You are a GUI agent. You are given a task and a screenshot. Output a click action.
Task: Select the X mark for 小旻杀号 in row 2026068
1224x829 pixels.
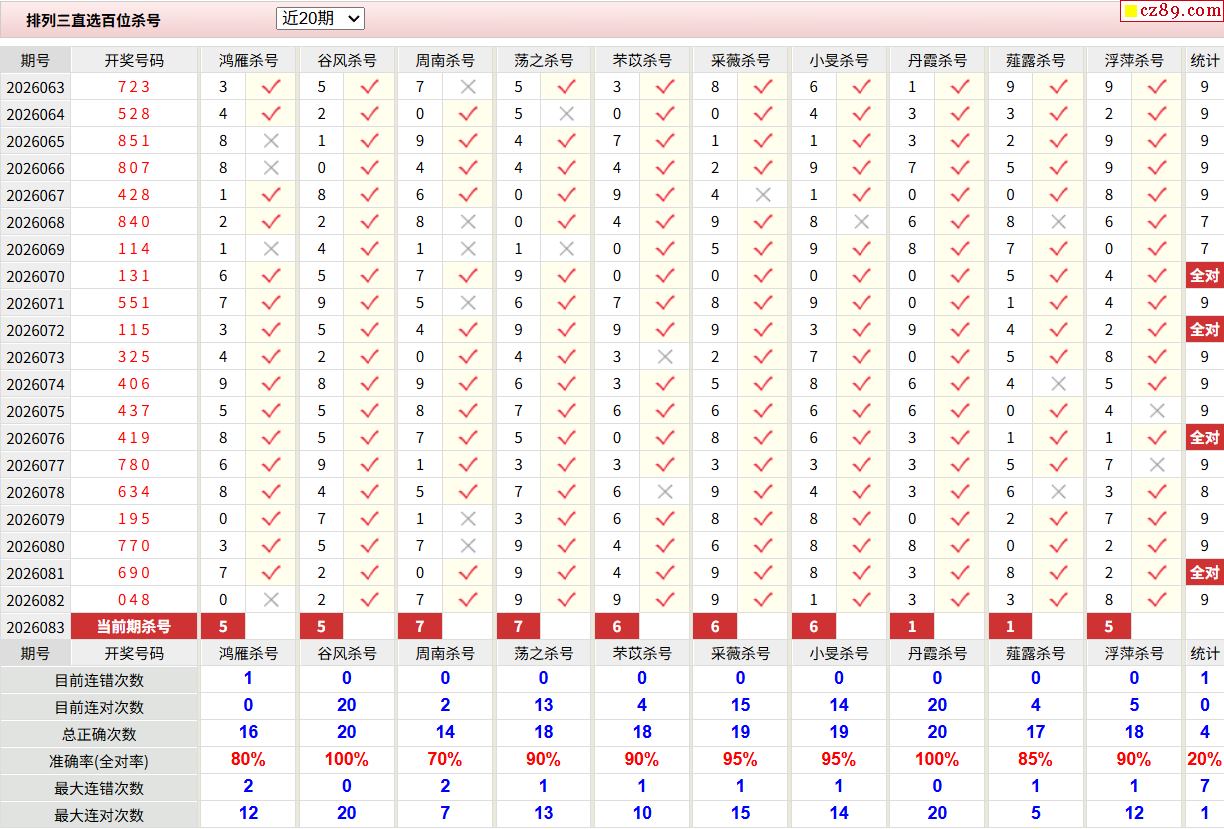point(861,222)
